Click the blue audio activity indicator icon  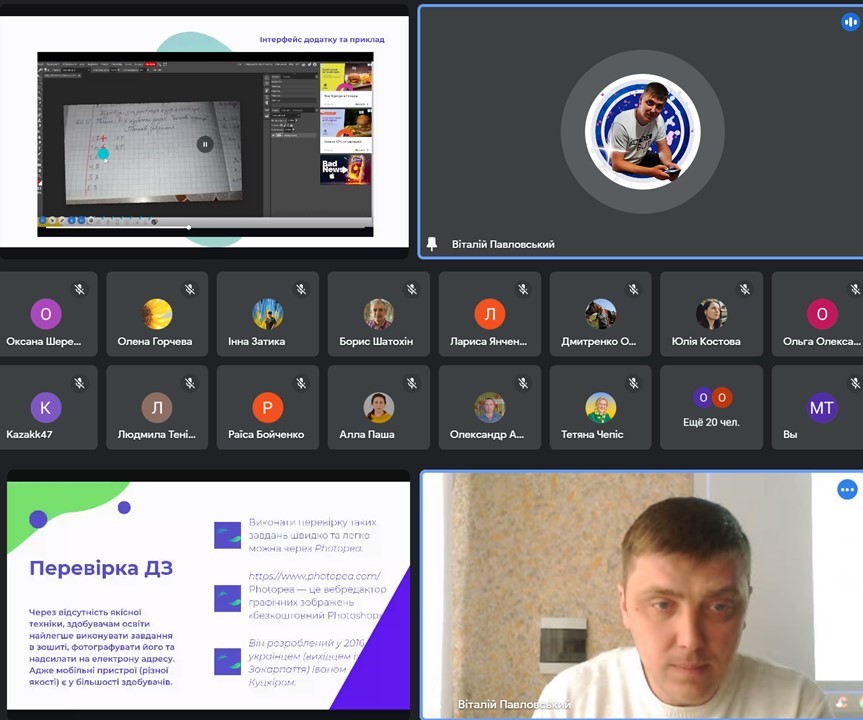point(850,22)
